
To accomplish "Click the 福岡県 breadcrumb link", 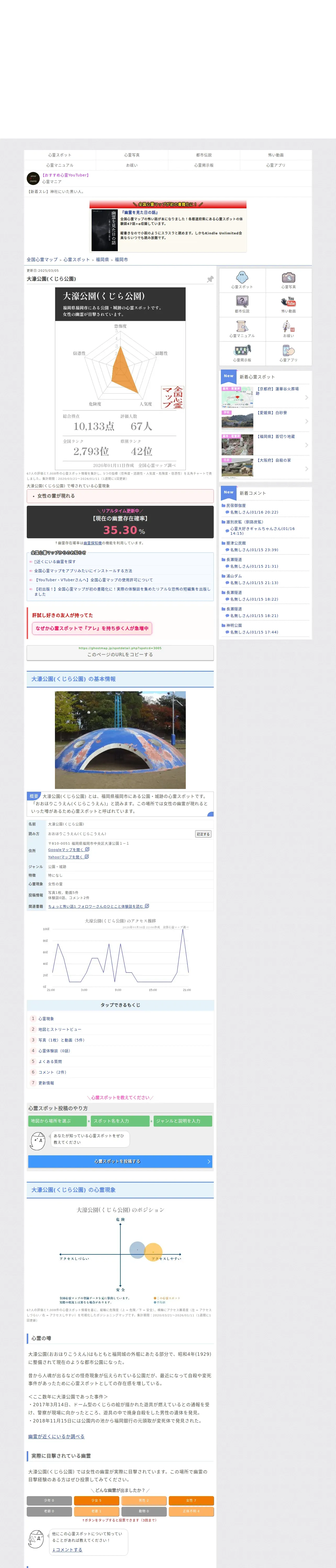I will coord(102,259).
